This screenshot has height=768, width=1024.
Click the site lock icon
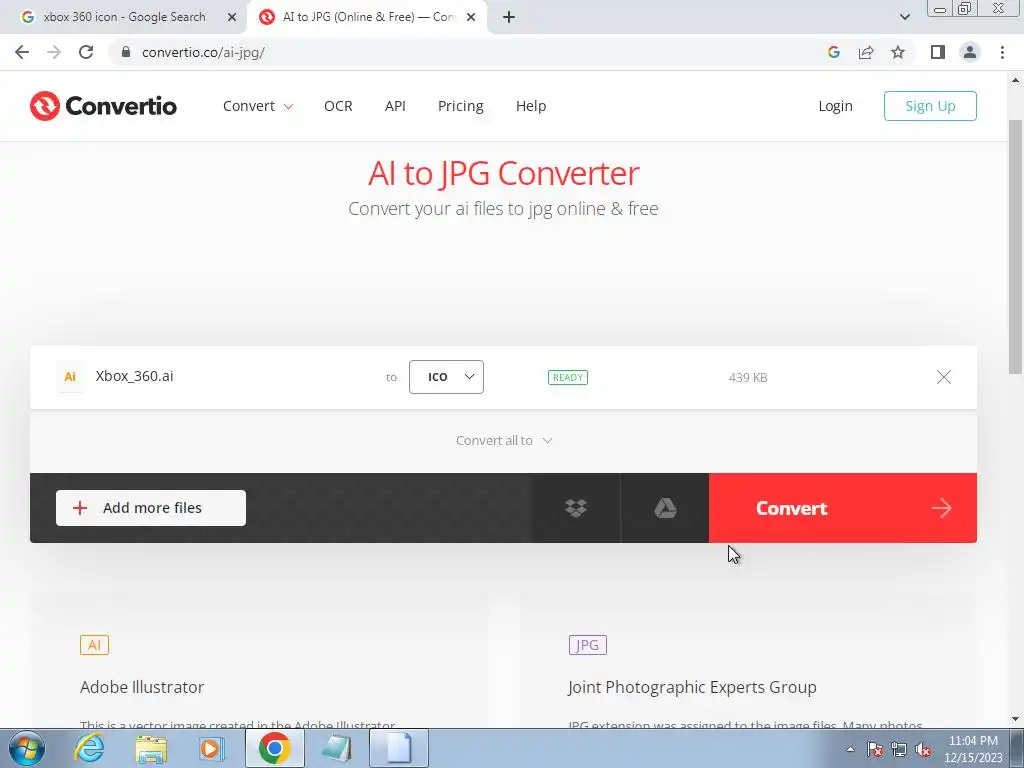[x=126, y=52]
